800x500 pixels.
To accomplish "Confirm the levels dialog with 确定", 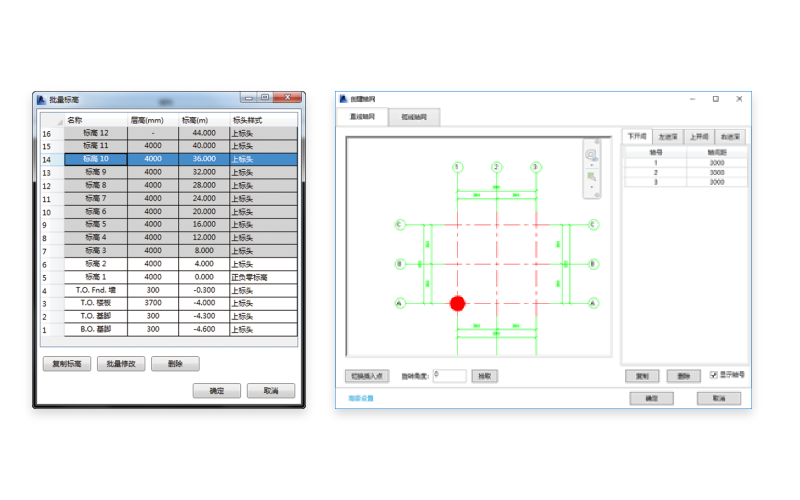I will click(x=217, y=391).
